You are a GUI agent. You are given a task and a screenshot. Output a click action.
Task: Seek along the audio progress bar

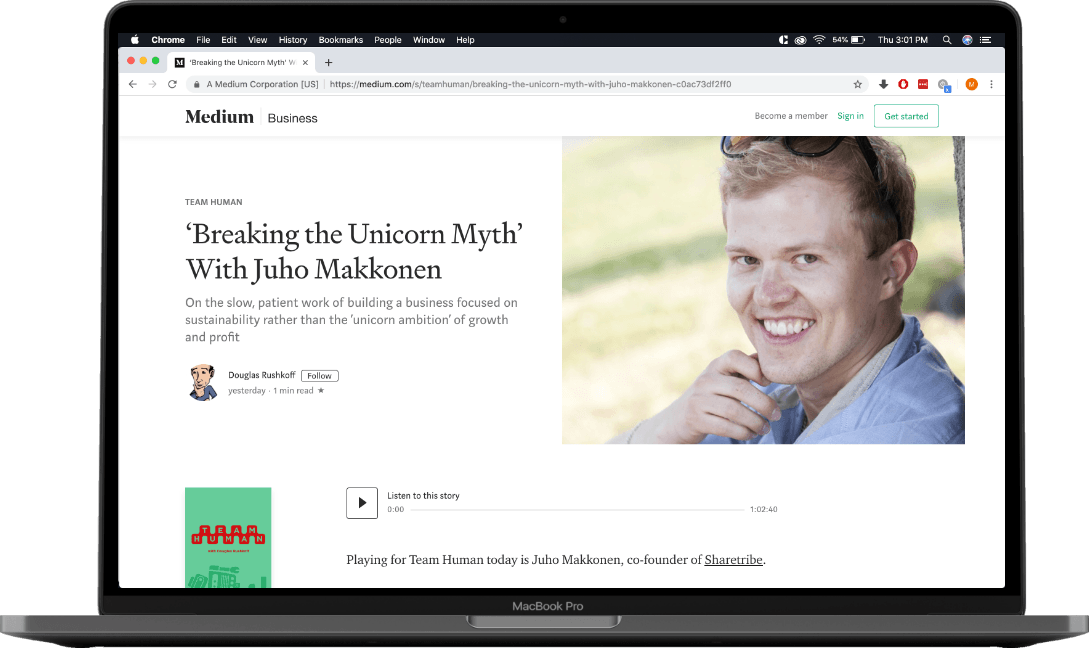(577, 510)
